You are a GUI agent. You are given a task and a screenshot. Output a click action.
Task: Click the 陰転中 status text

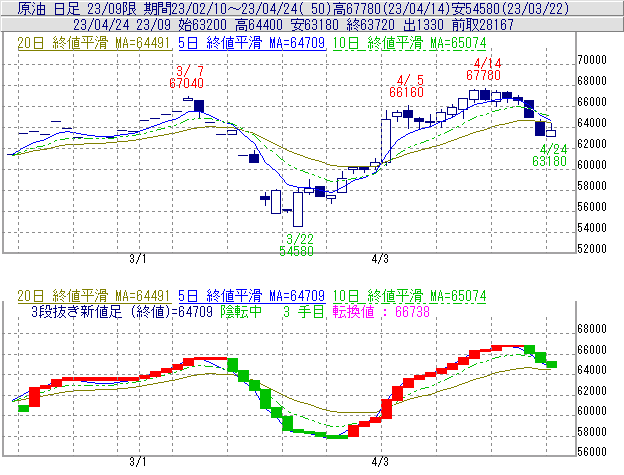241,311
